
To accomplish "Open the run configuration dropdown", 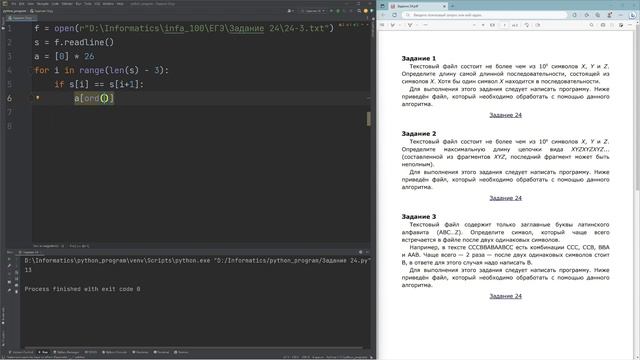I will (x=313, y=11).
